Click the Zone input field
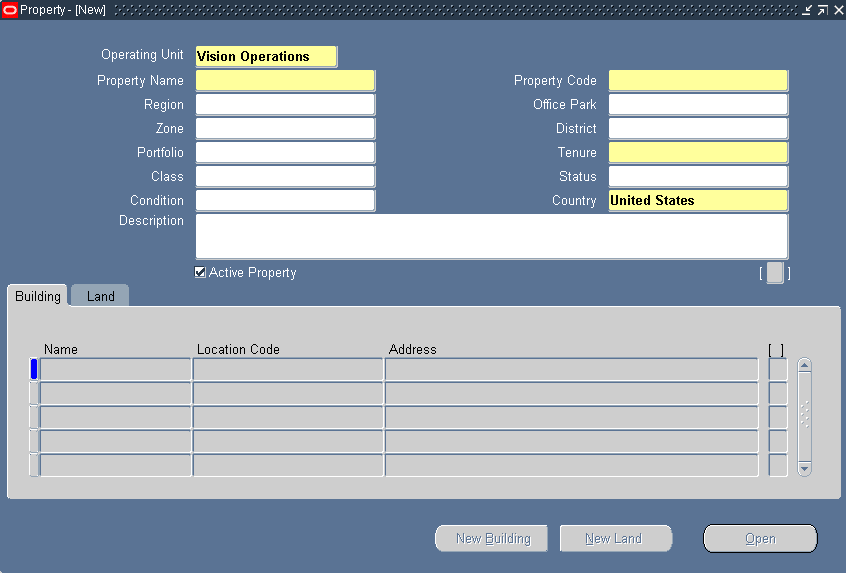This screenshot has width=846, height=573. (x=285, y=128)
